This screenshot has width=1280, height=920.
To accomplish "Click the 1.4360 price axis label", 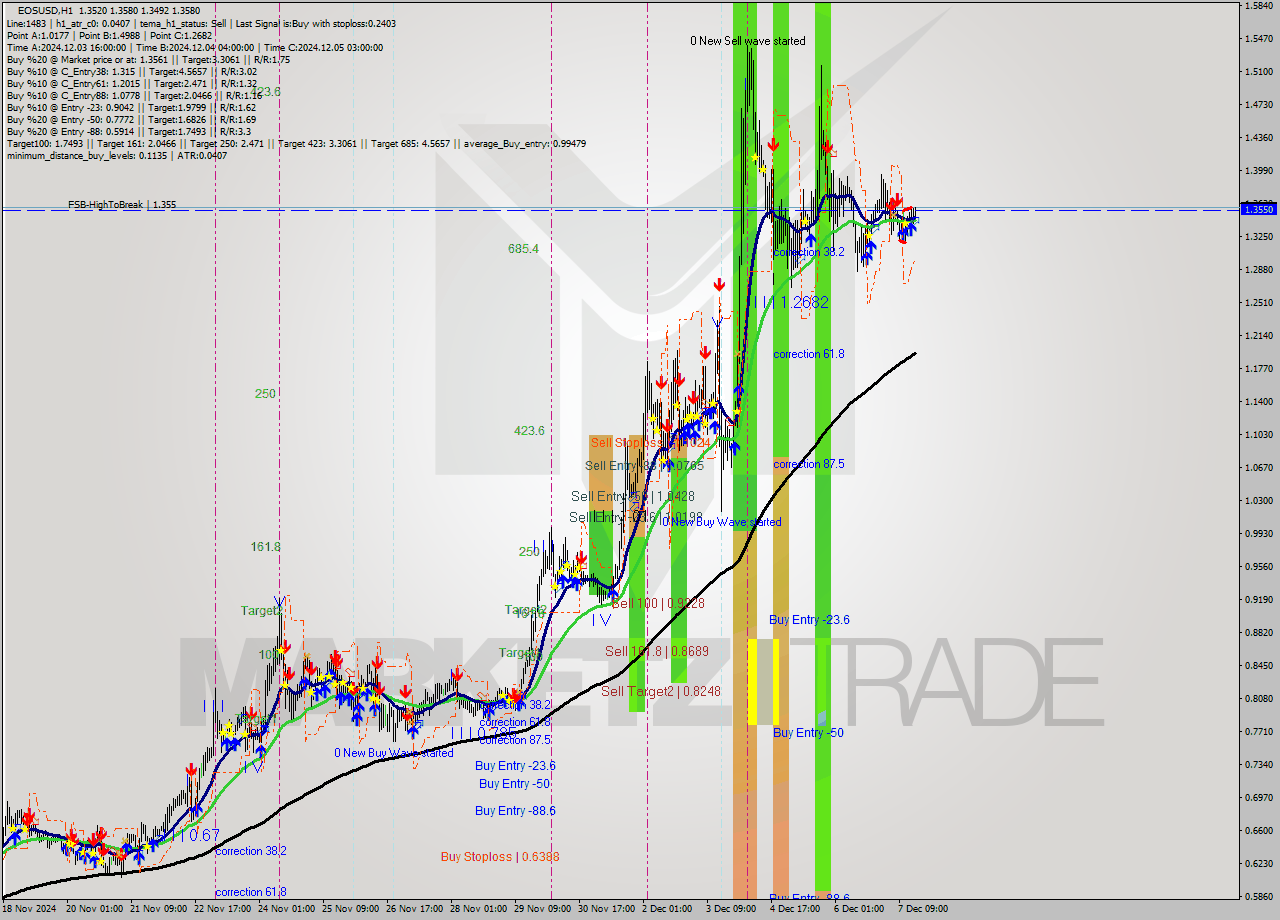I will 1258,137.
